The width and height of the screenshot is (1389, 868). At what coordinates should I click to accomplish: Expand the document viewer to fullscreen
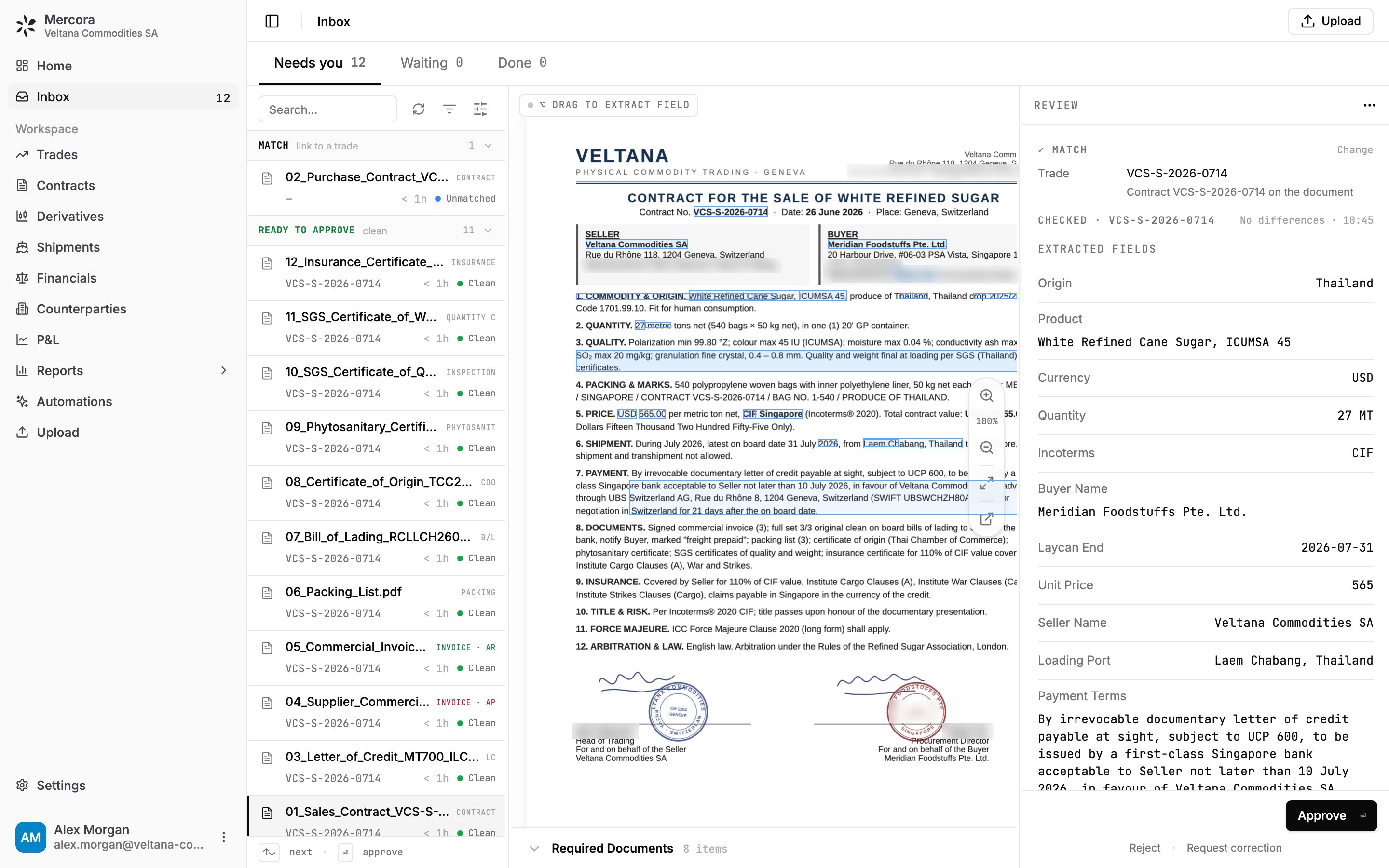point(987,483)
